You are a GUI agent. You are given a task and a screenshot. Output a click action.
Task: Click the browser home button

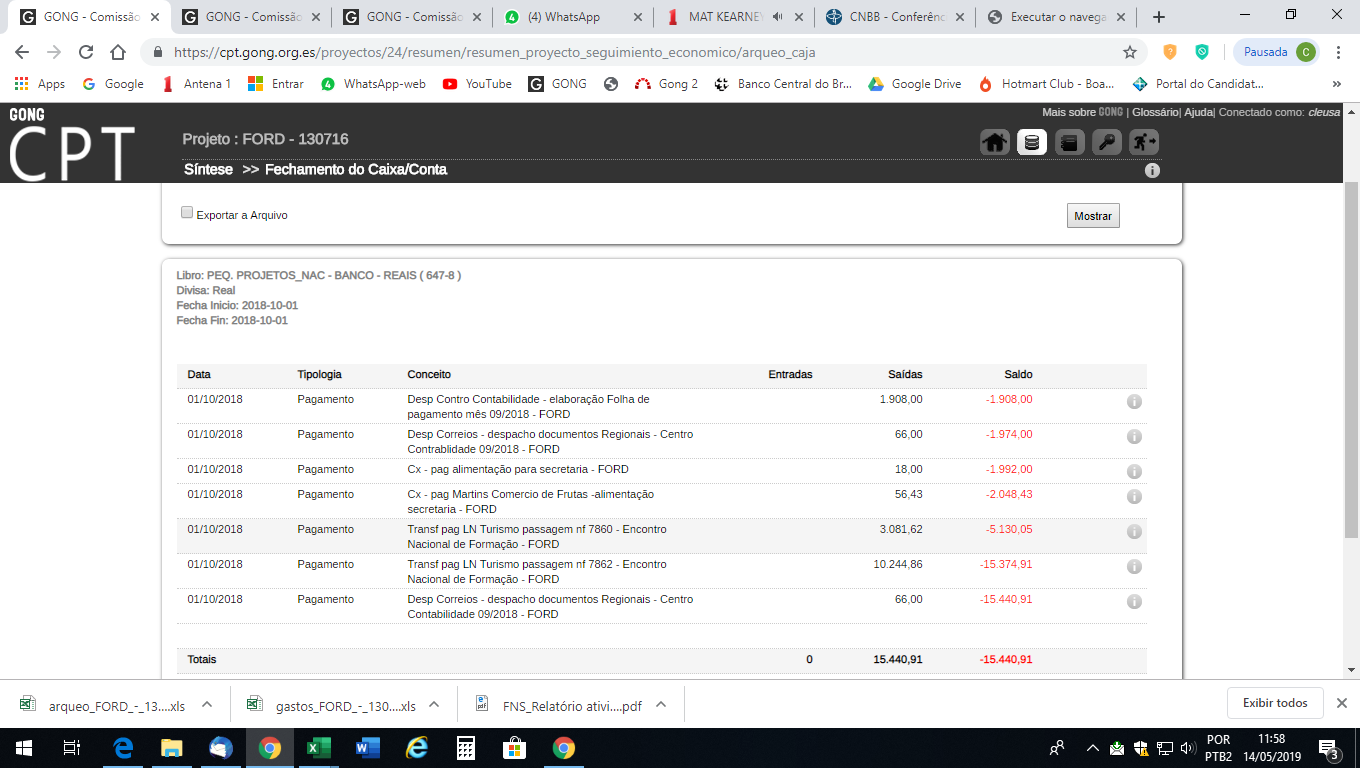[118, 52]
